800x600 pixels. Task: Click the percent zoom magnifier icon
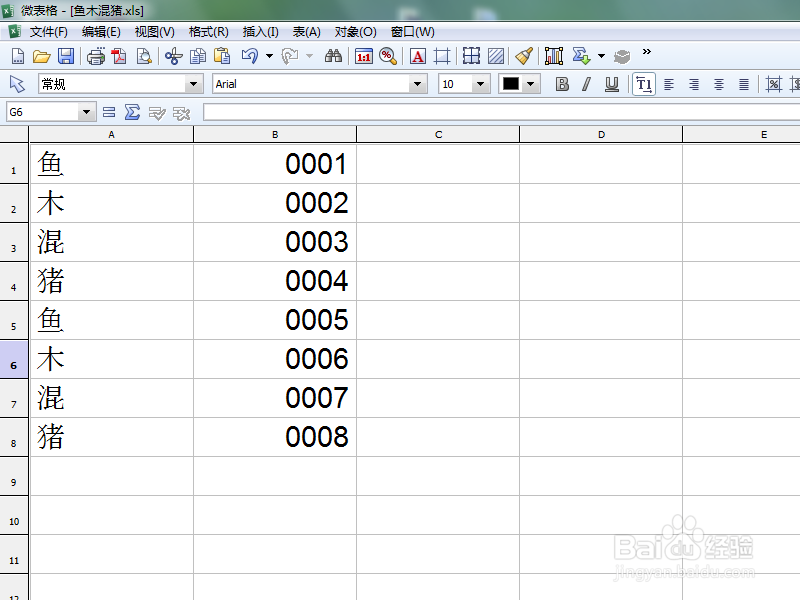pos(388,56)
